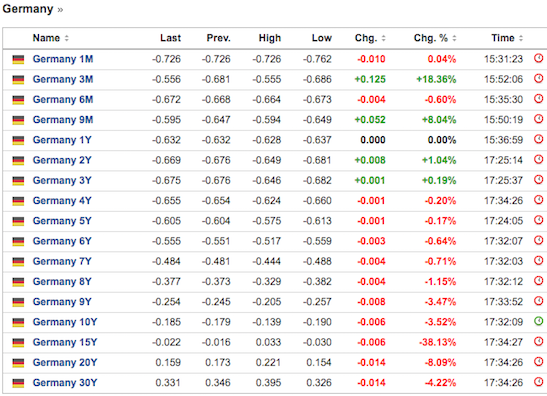The width and height of the screenshot is (547, 396).
Task: Open the Germany 10Y bond link
Action: coord(65,322)
